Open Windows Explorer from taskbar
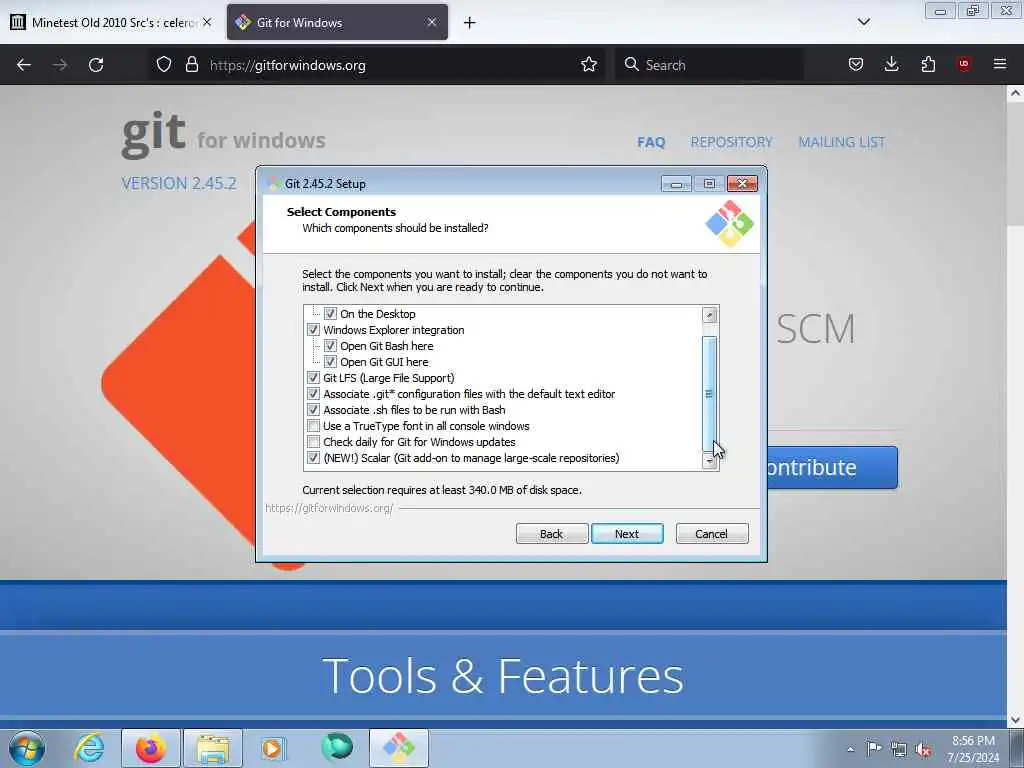Screen dimensions: 1024x768 213,748
